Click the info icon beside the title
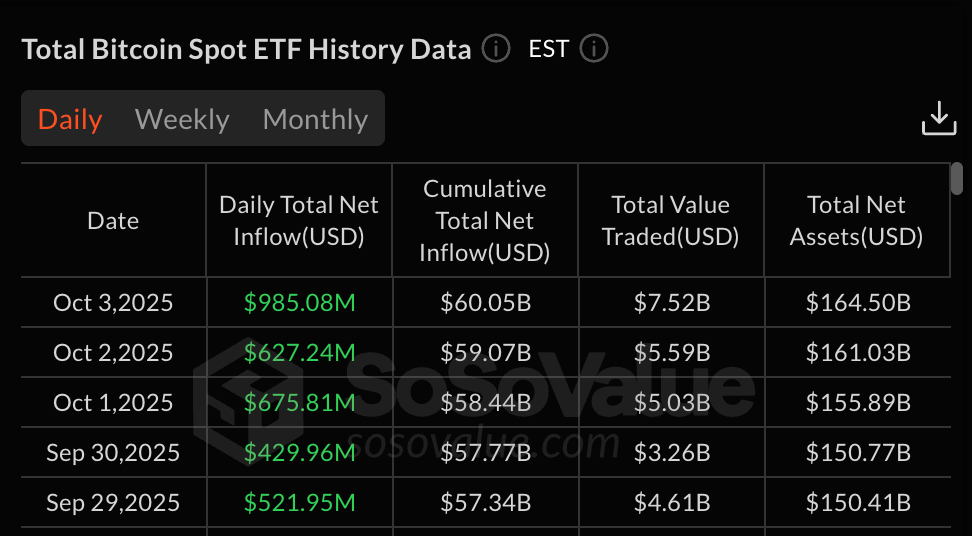Image resolution: width=972 pixels, height=536 pixels. (496, 49)
